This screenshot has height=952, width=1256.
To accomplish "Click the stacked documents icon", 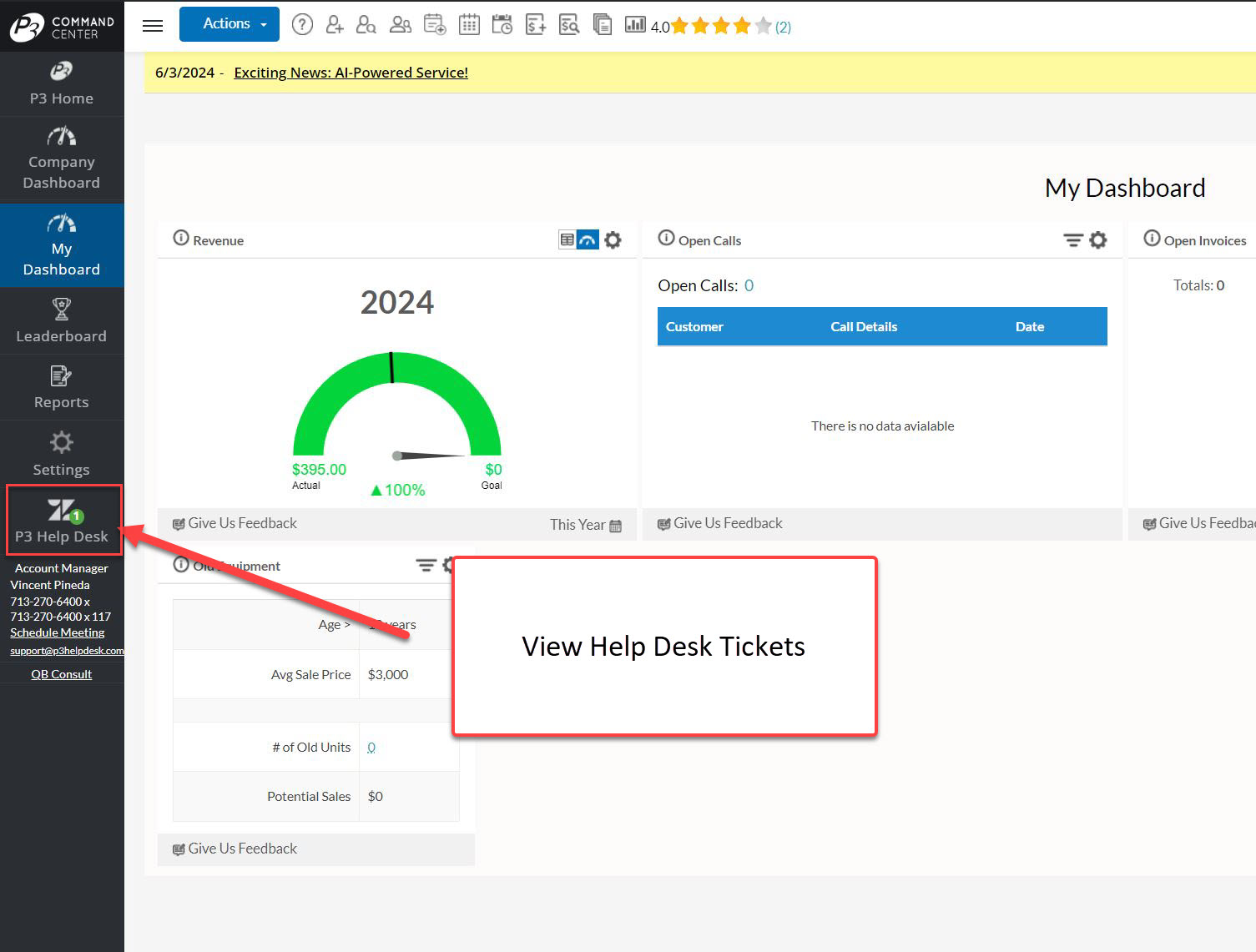I will click(x=602, y=25).
